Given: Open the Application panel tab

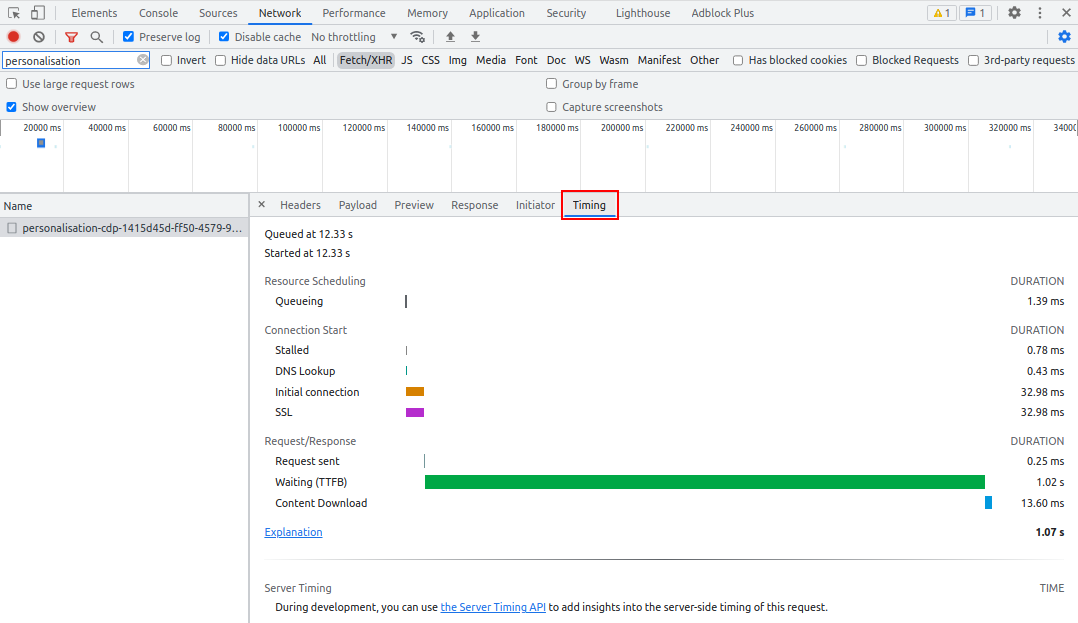Looking at the screenshot, I should pos(496,13).
